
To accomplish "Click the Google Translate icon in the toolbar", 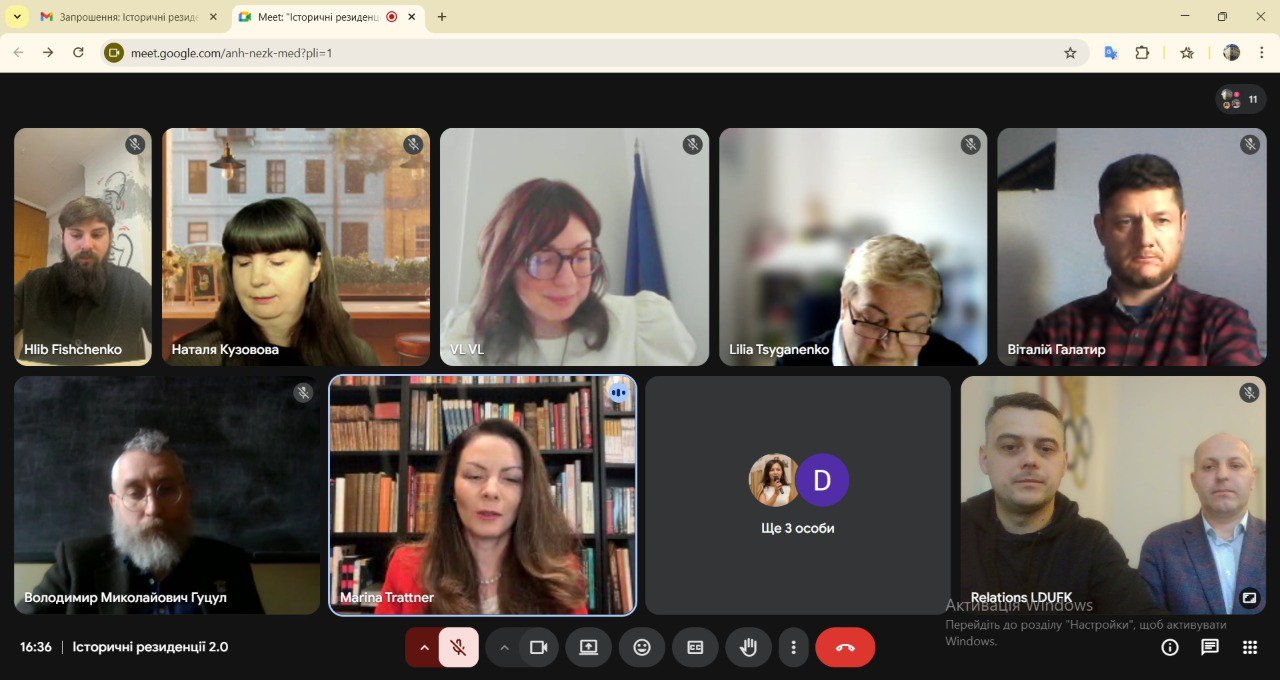I will click(1110, 53).
